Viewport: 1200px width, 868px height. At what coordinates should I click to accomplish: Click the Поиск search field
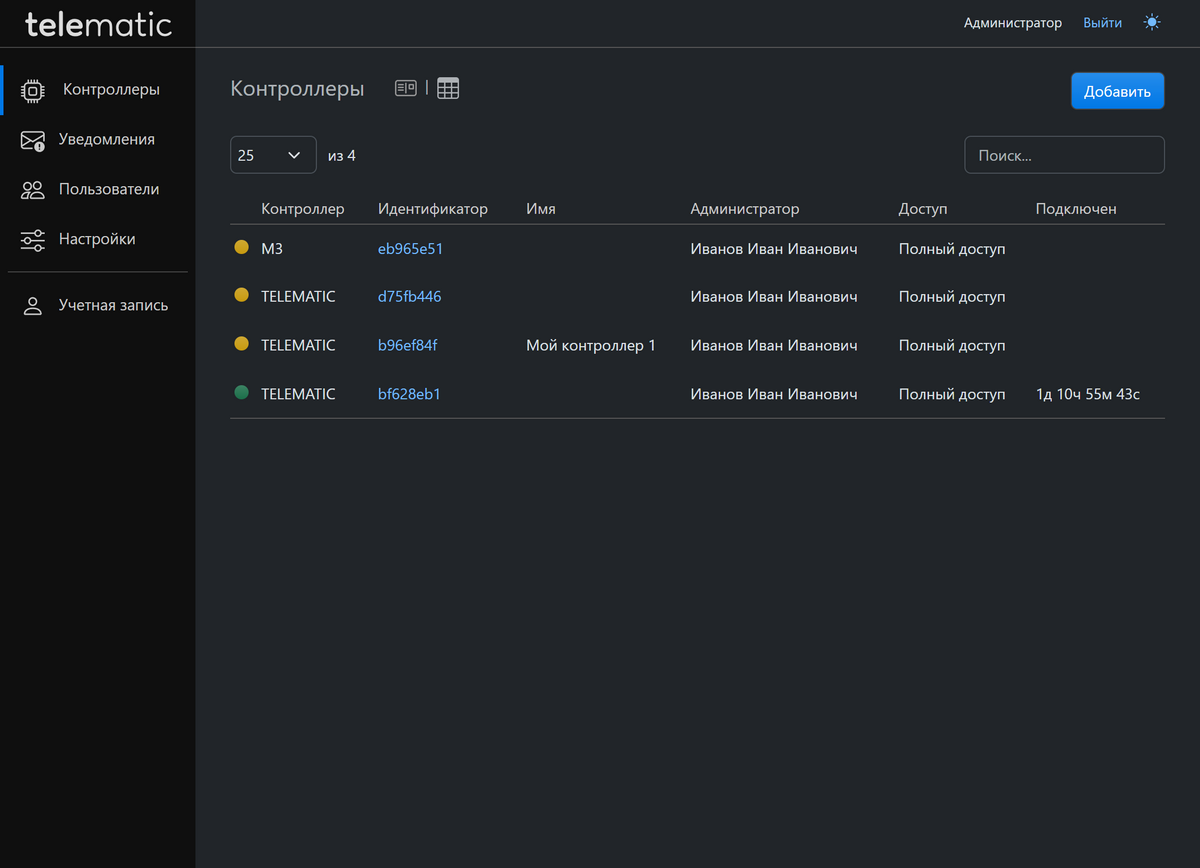1064,155
